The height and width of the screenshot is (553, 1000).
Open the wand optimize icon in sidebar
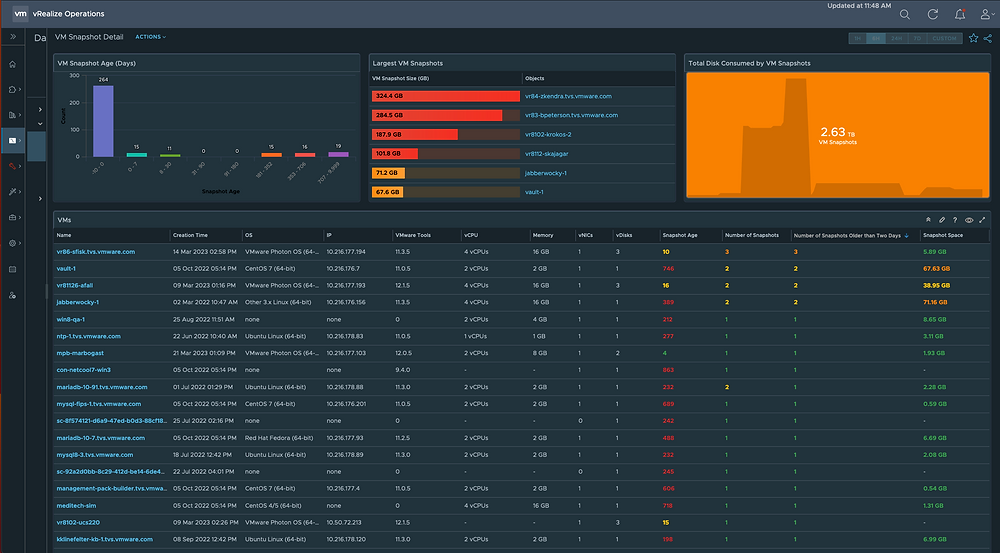(x=12, y=191)
